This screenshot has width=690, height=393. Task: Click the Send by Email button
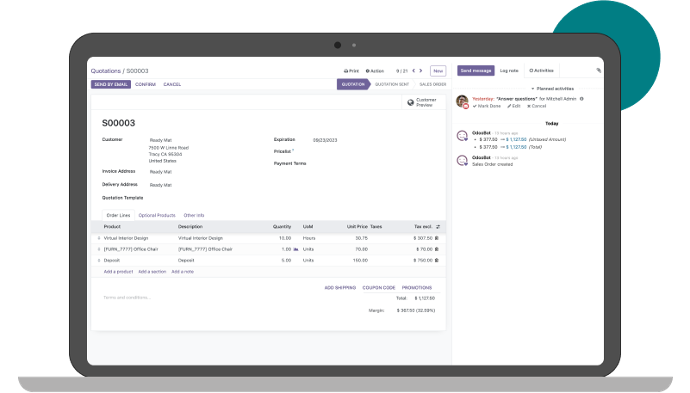tap(111, 84)
